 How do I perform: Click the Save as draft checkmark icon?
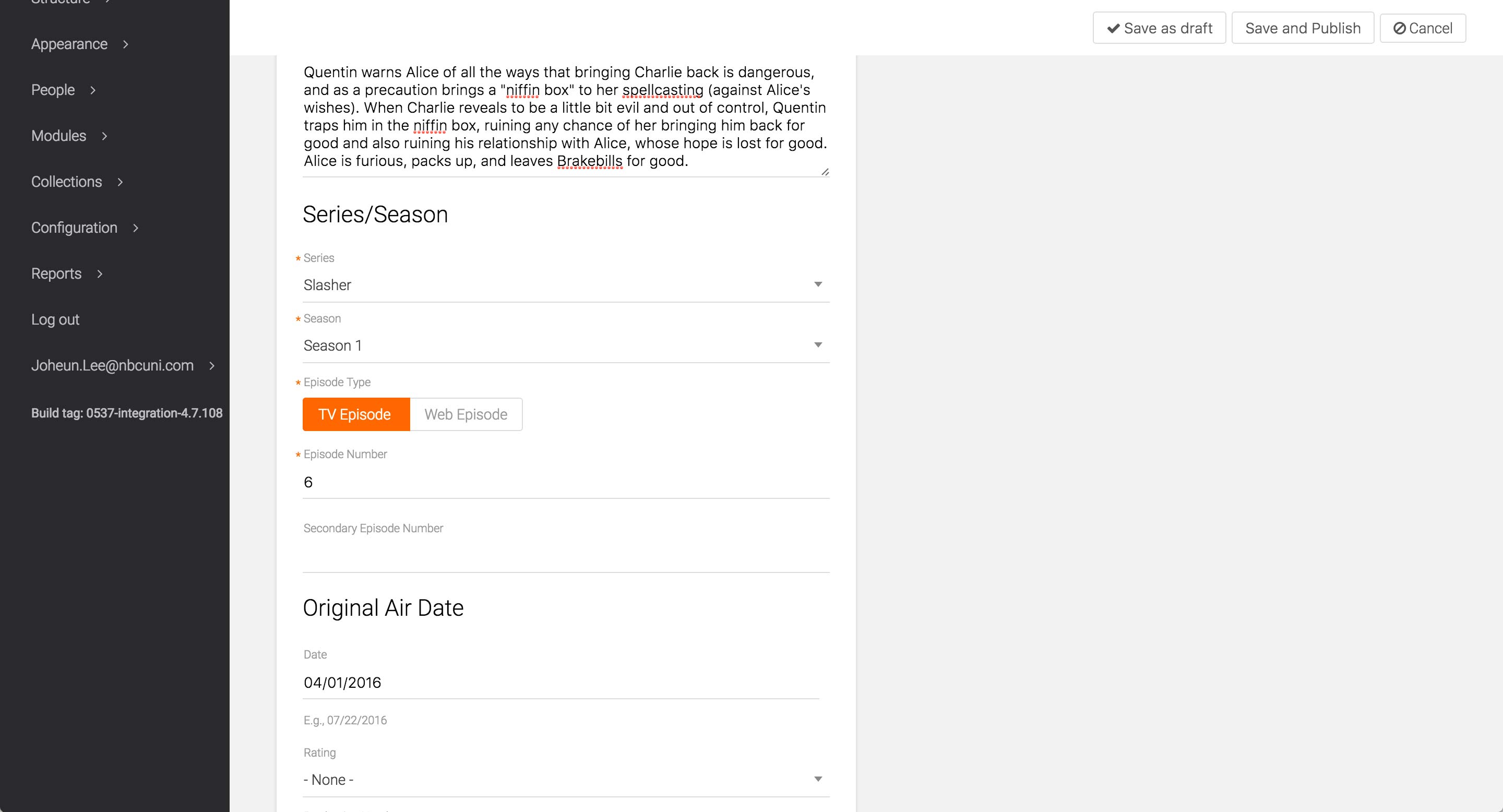pos(1113,28)
